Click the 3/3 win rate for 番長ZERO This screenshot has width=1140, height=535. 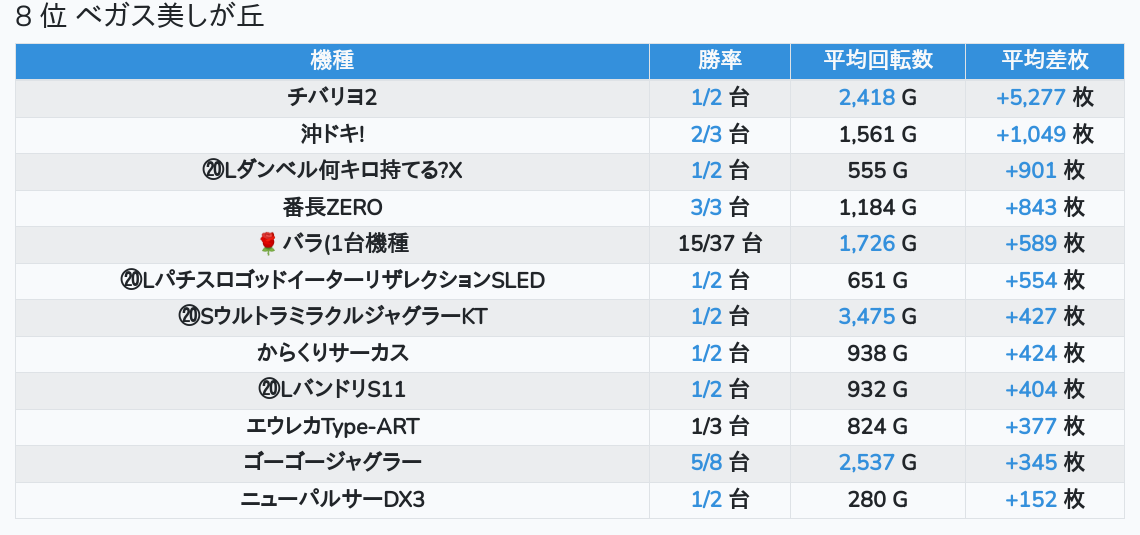[706, 207]
